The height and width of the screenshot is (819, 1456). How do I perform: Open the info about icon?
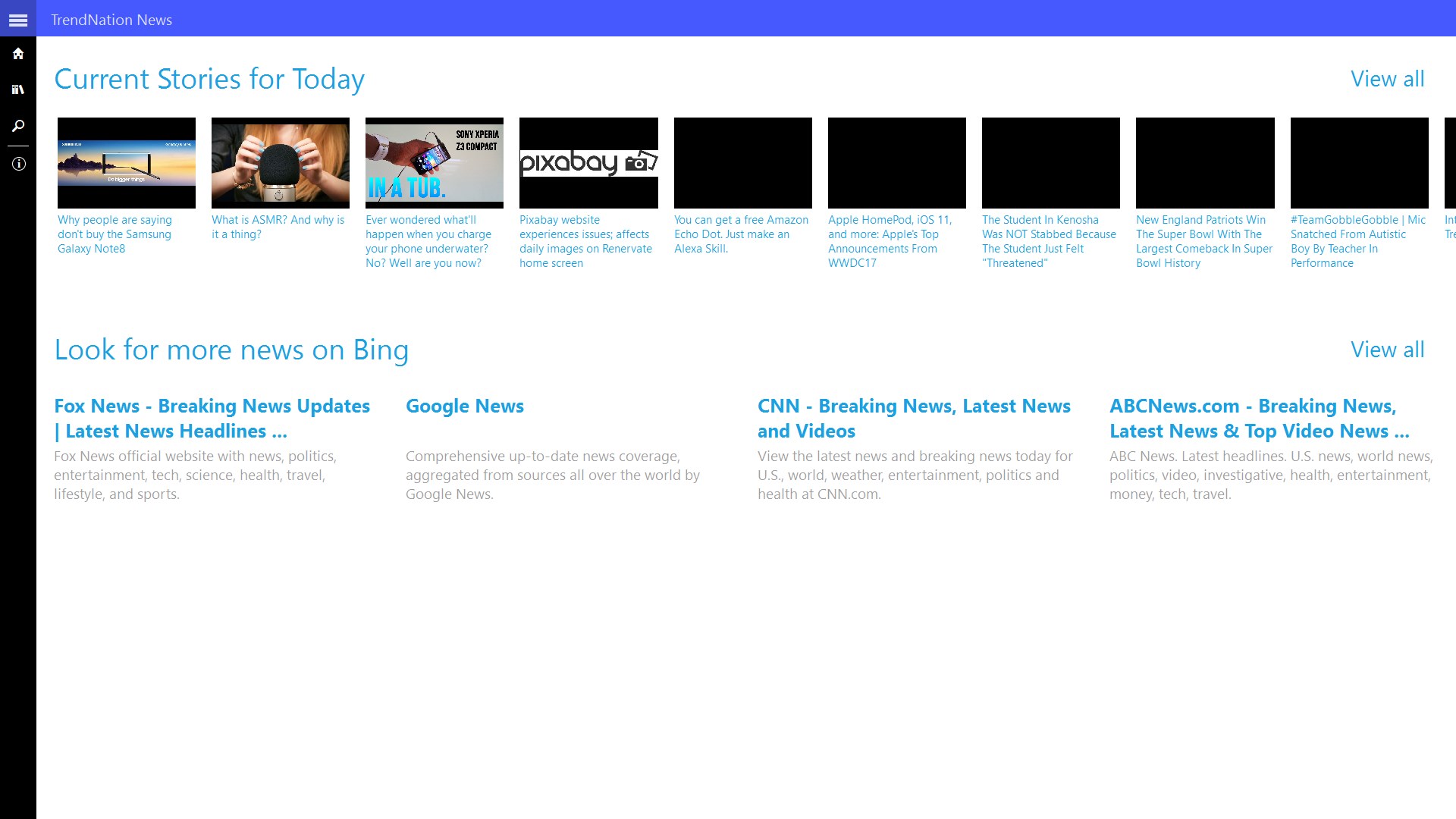18,164
